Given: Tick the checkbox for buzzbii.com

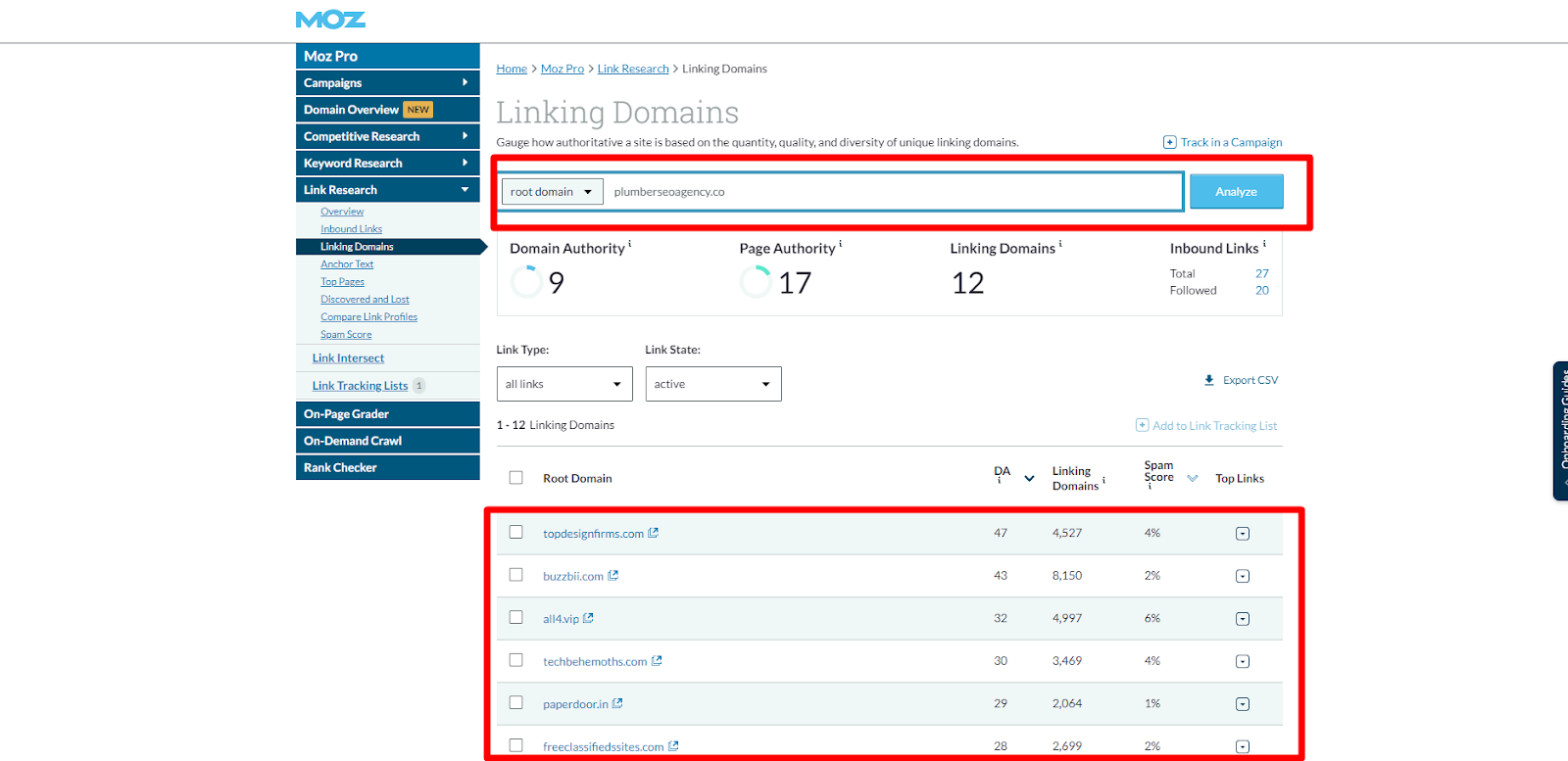Looking at the screenshot, I should [516, 575].
